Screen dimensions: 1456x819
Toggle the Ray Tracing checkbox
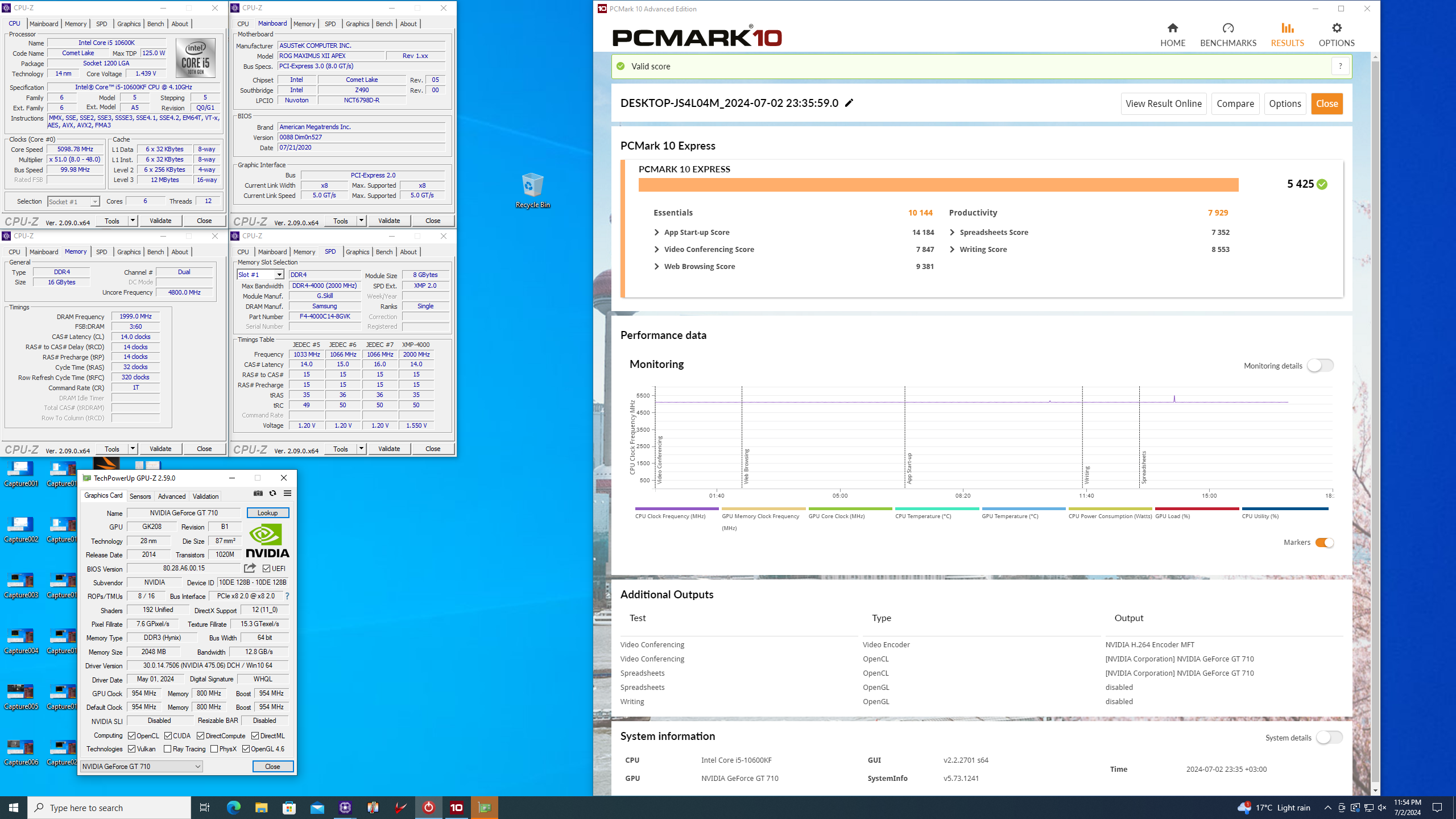click(167, 749)
